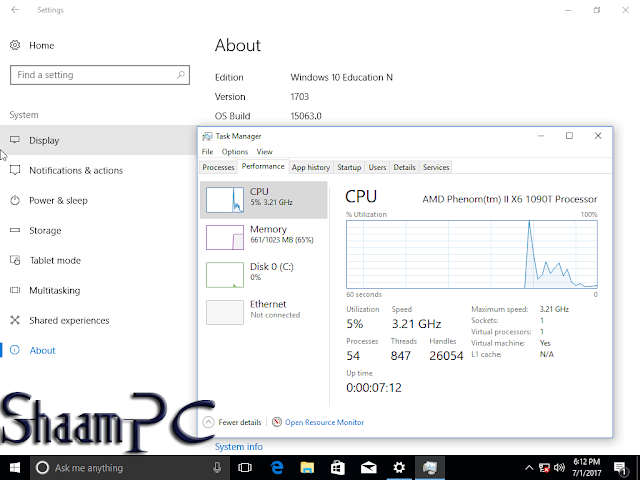Click the Shared experiences icon
Screen dimensions: 640x480
15,320
